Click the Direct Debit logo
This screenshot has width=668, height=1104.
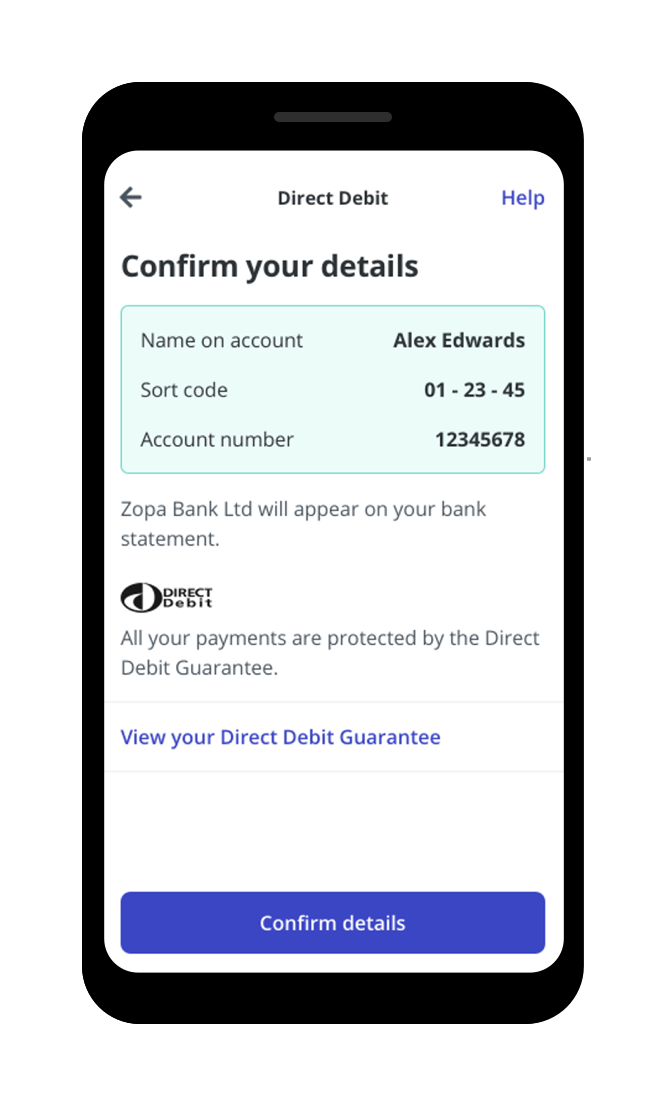[x=166, y=597]
